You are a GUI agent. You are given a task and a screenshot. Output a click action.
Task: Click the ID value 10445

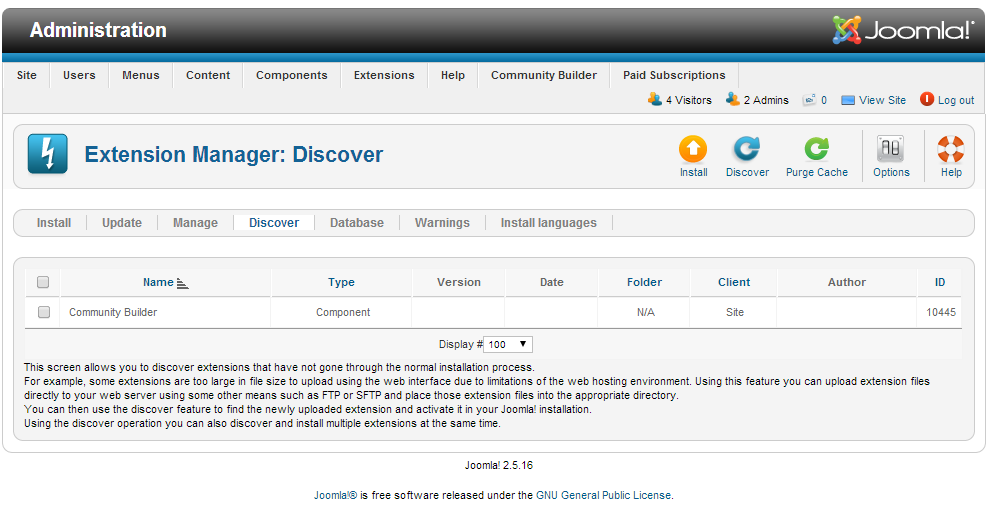click(x=940, y=312)
